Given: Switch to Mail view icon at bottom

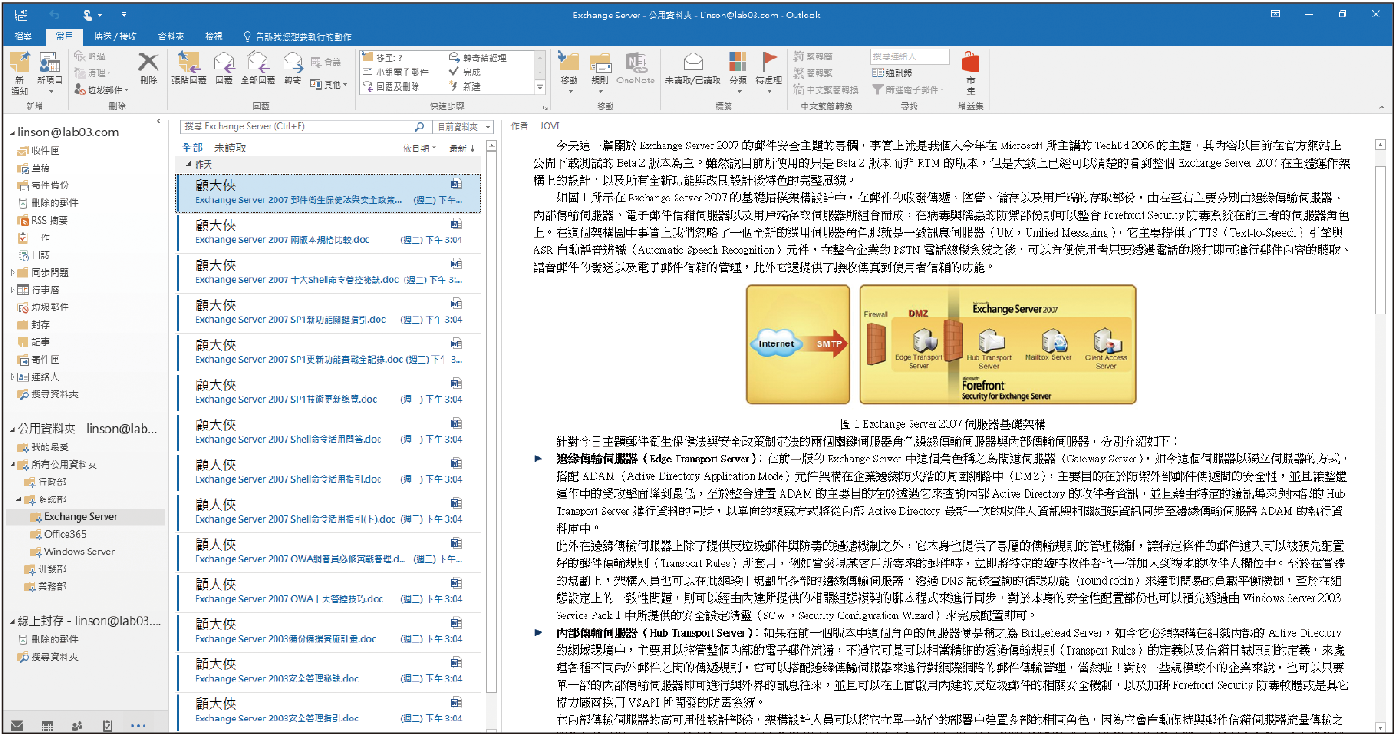Looking at the screenshot, I should point(16,725).
